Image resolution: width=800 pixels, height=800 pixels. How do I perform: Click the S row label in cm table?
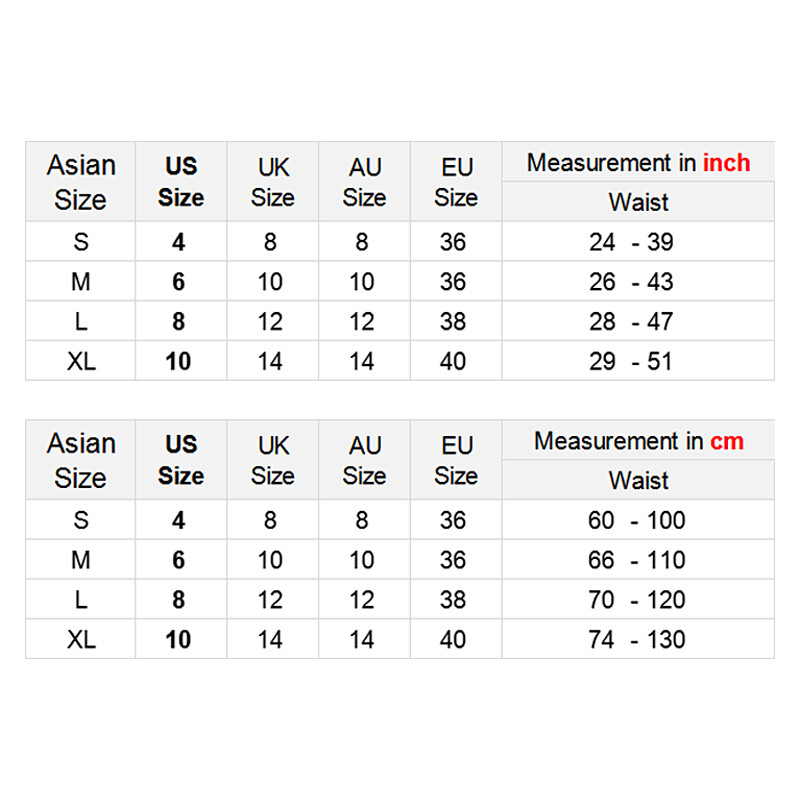tap(81, 520)
